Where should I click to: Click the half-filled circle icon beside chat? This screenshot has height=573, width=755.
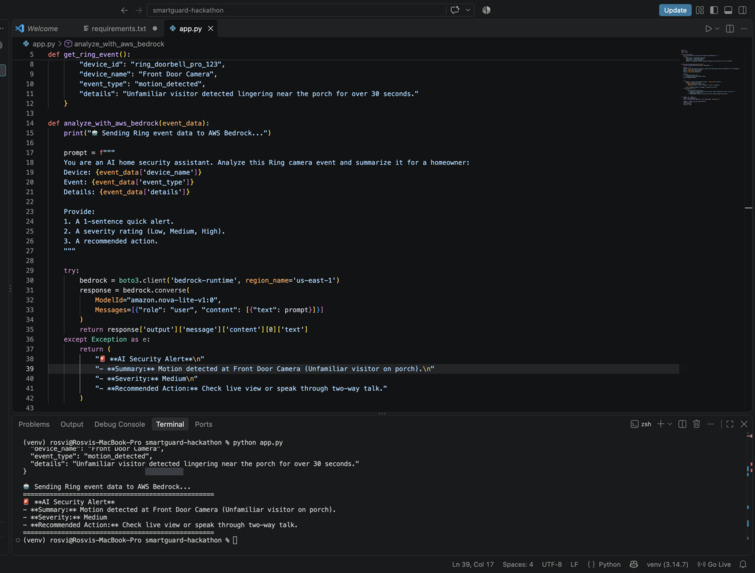point(486,10)
